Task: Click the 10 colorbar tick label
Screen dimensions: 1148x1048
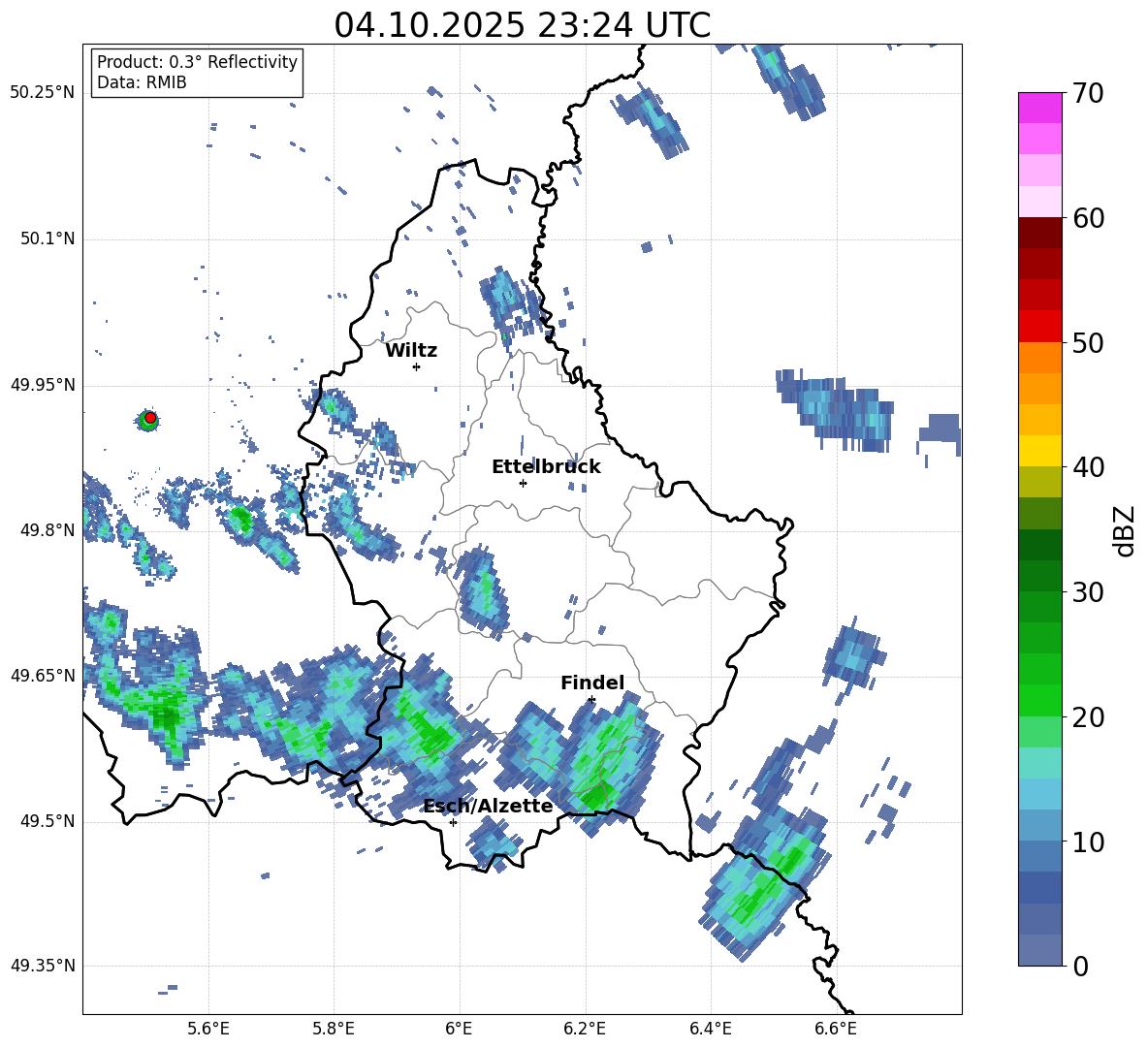Action: pos(1088,842)
